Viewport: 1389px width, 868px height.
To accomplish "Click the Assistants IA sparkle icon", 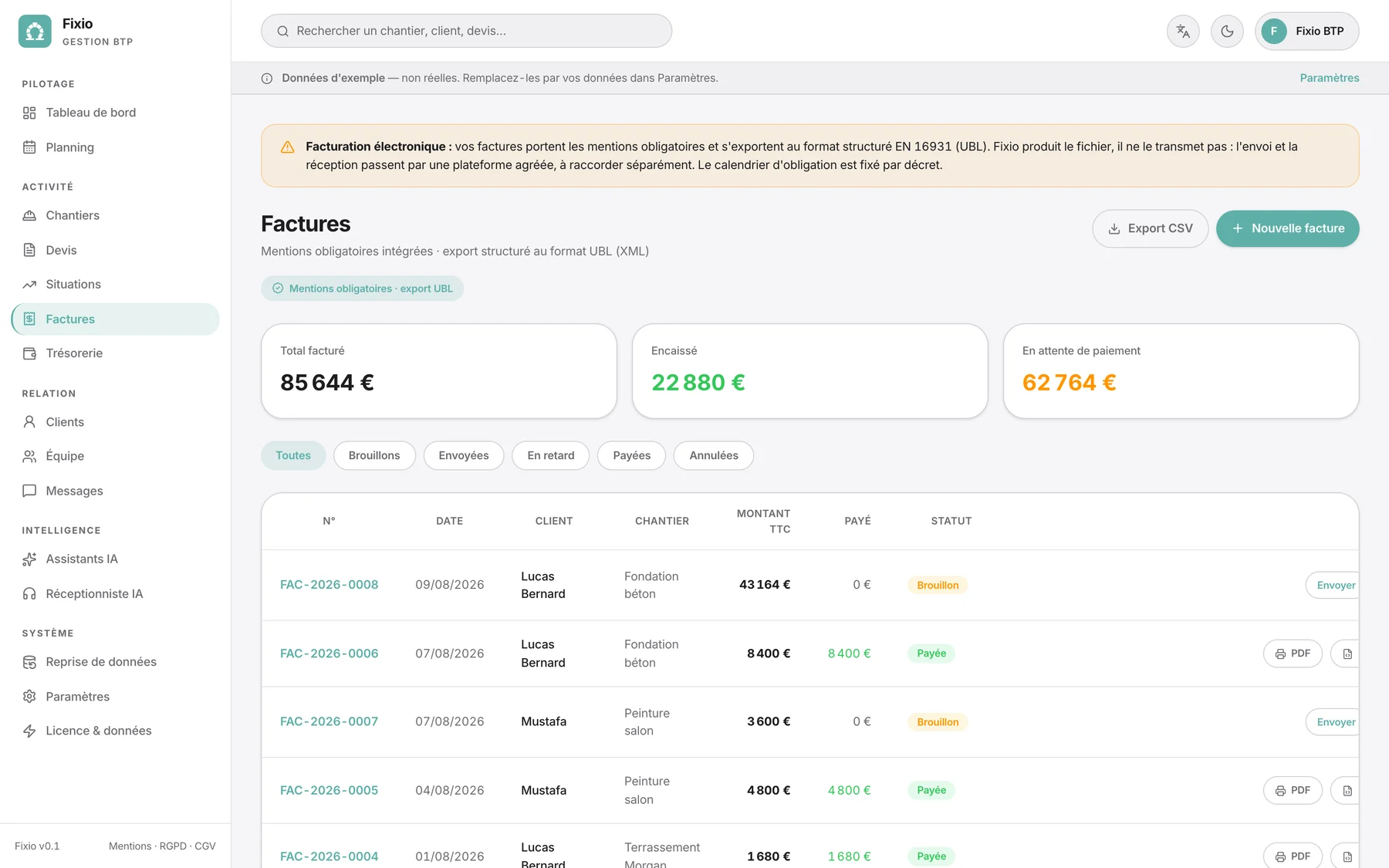I will [29, 559].
